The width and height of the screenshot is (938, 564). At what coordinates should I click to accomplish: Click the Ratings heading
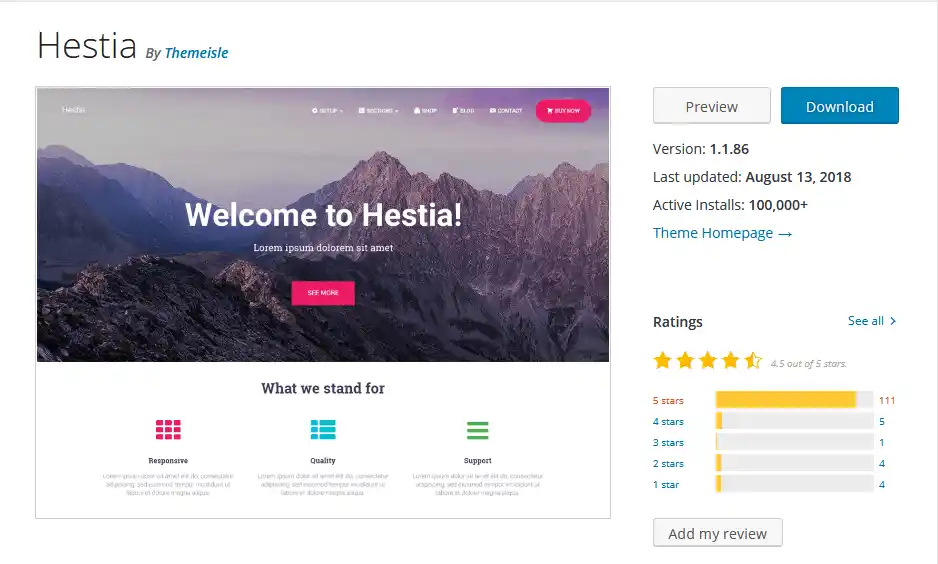point(677,322)
